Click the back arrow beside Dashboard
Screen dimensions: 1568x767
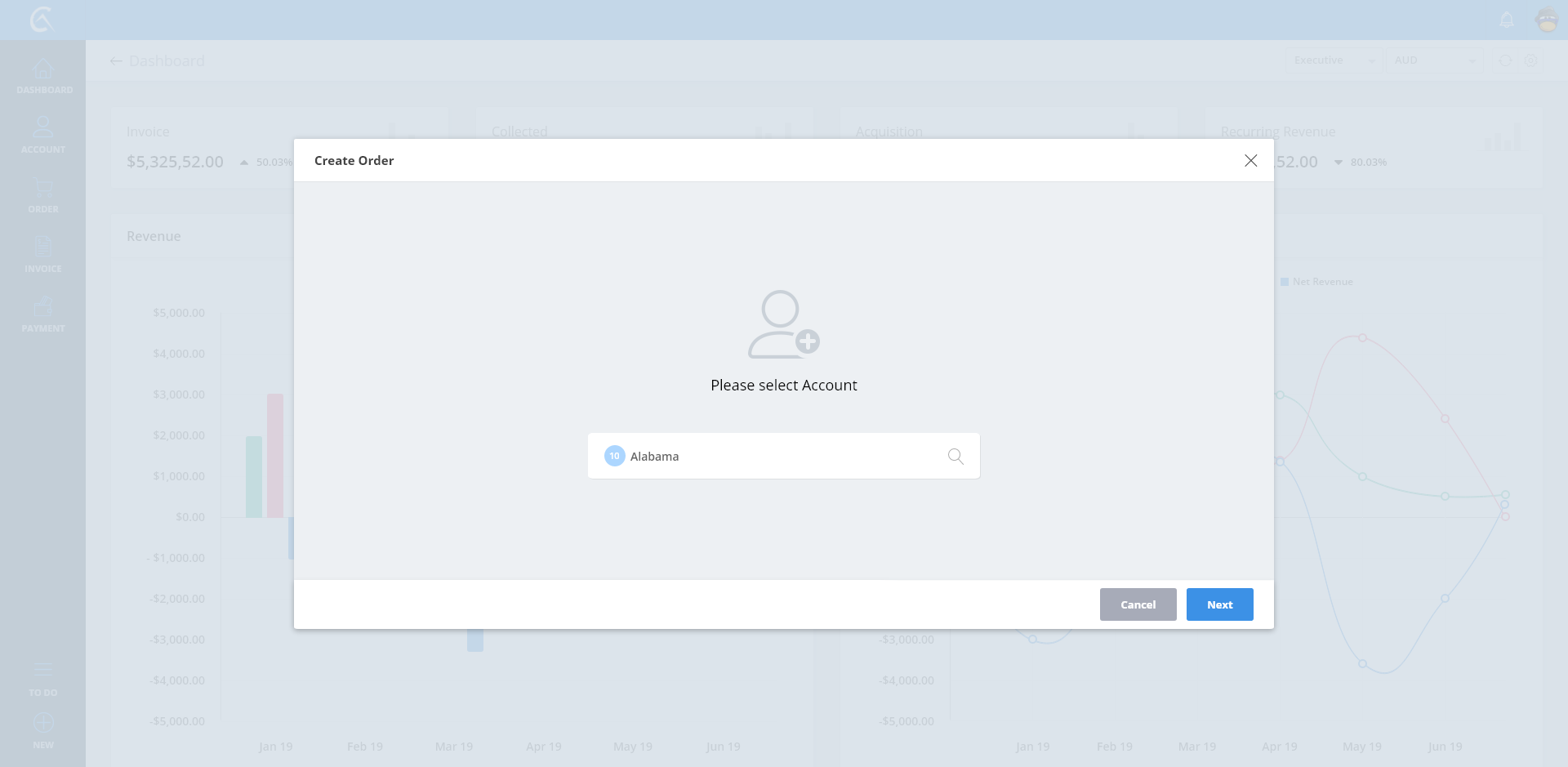(x=116, y=61)
